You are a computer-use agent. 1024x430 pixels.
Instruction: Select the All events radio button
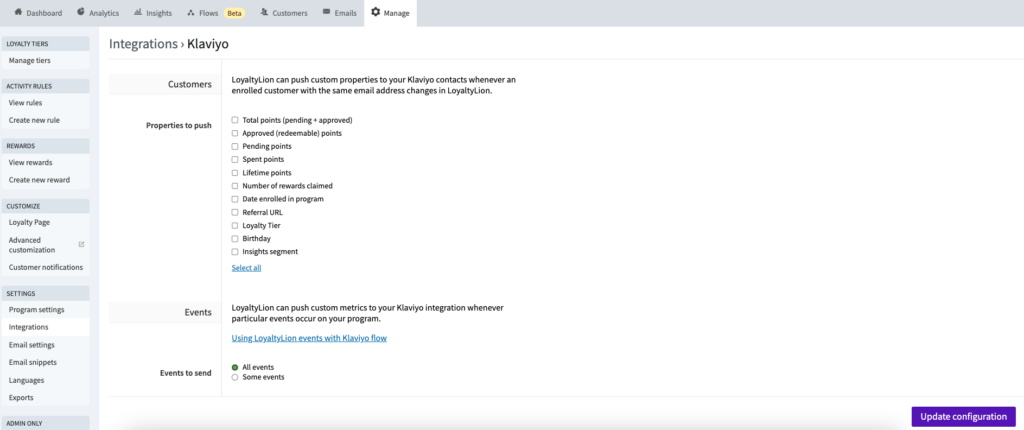coord(235,367)
